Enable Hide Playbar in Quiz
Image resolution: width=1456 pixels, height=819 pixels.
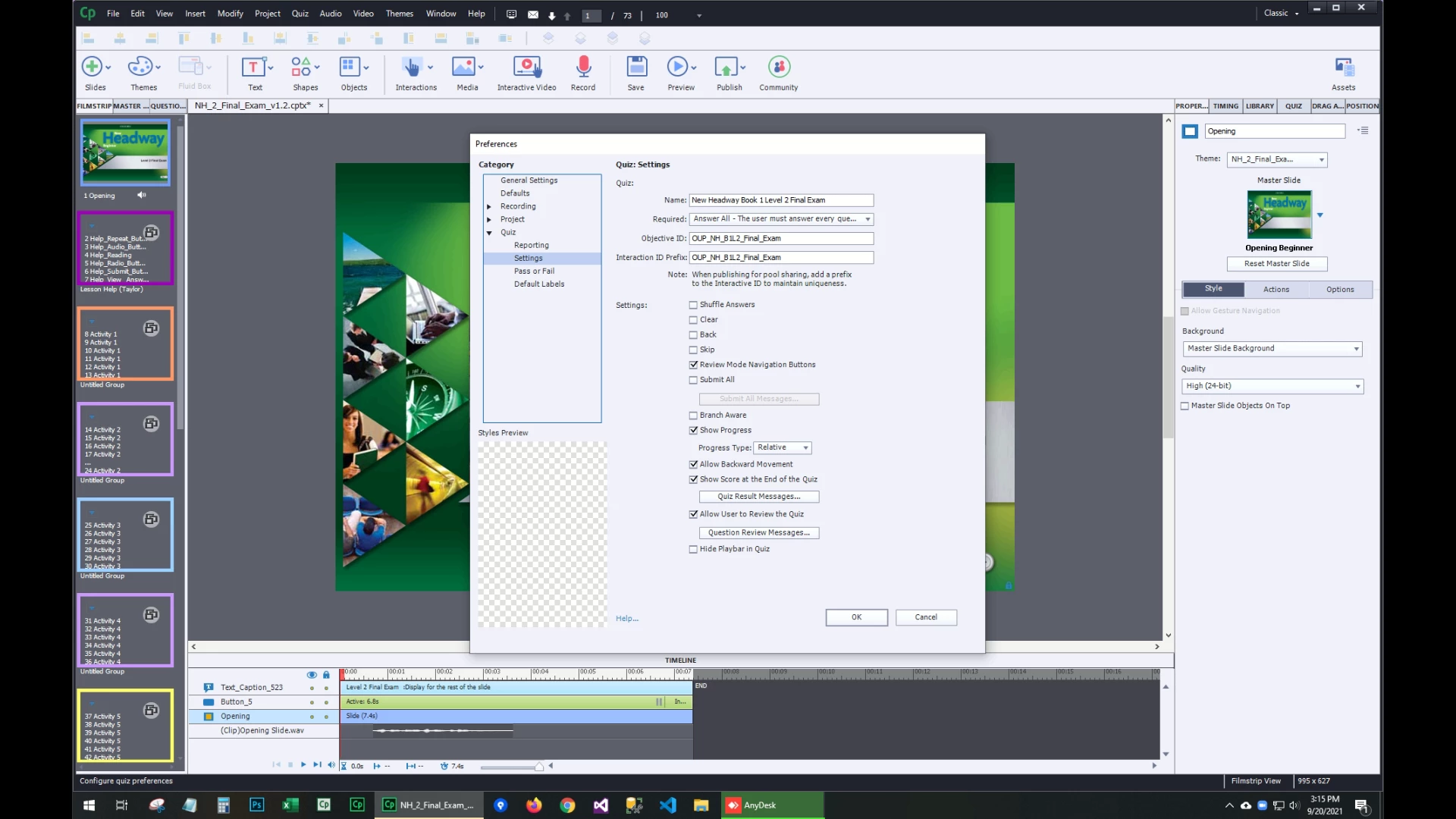point(693,550)
